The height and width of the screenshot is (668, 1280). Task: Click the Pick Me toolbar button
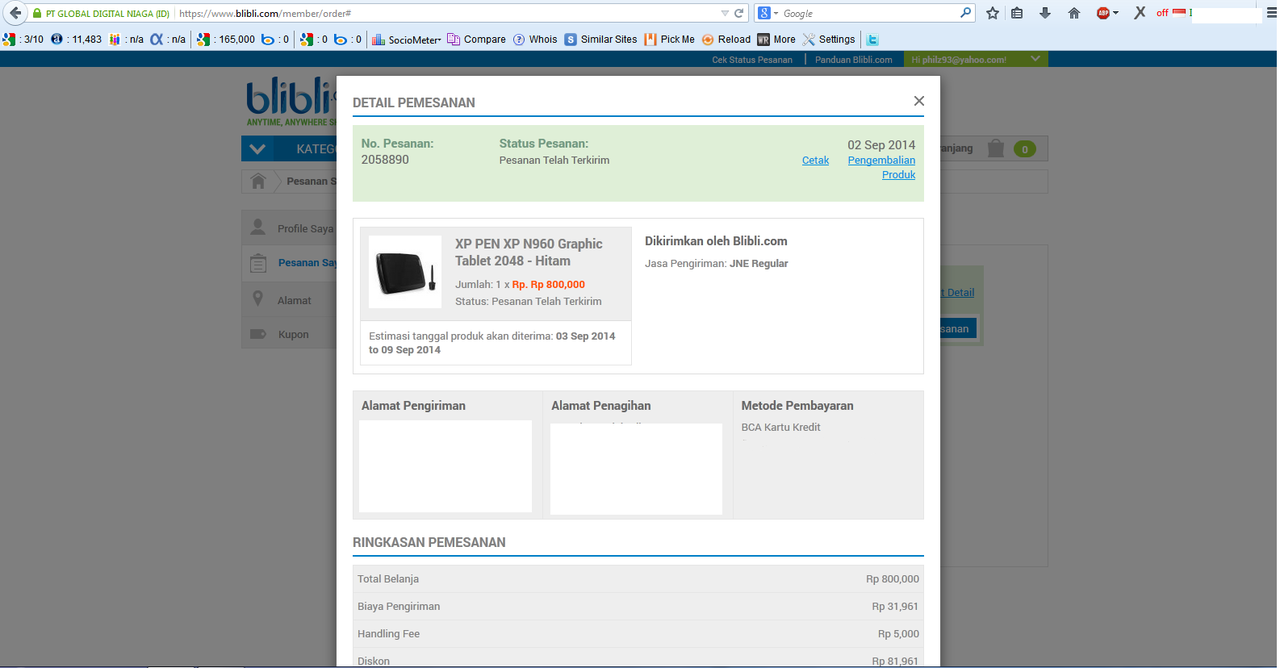pyautogui.click(x=670, y=39)
